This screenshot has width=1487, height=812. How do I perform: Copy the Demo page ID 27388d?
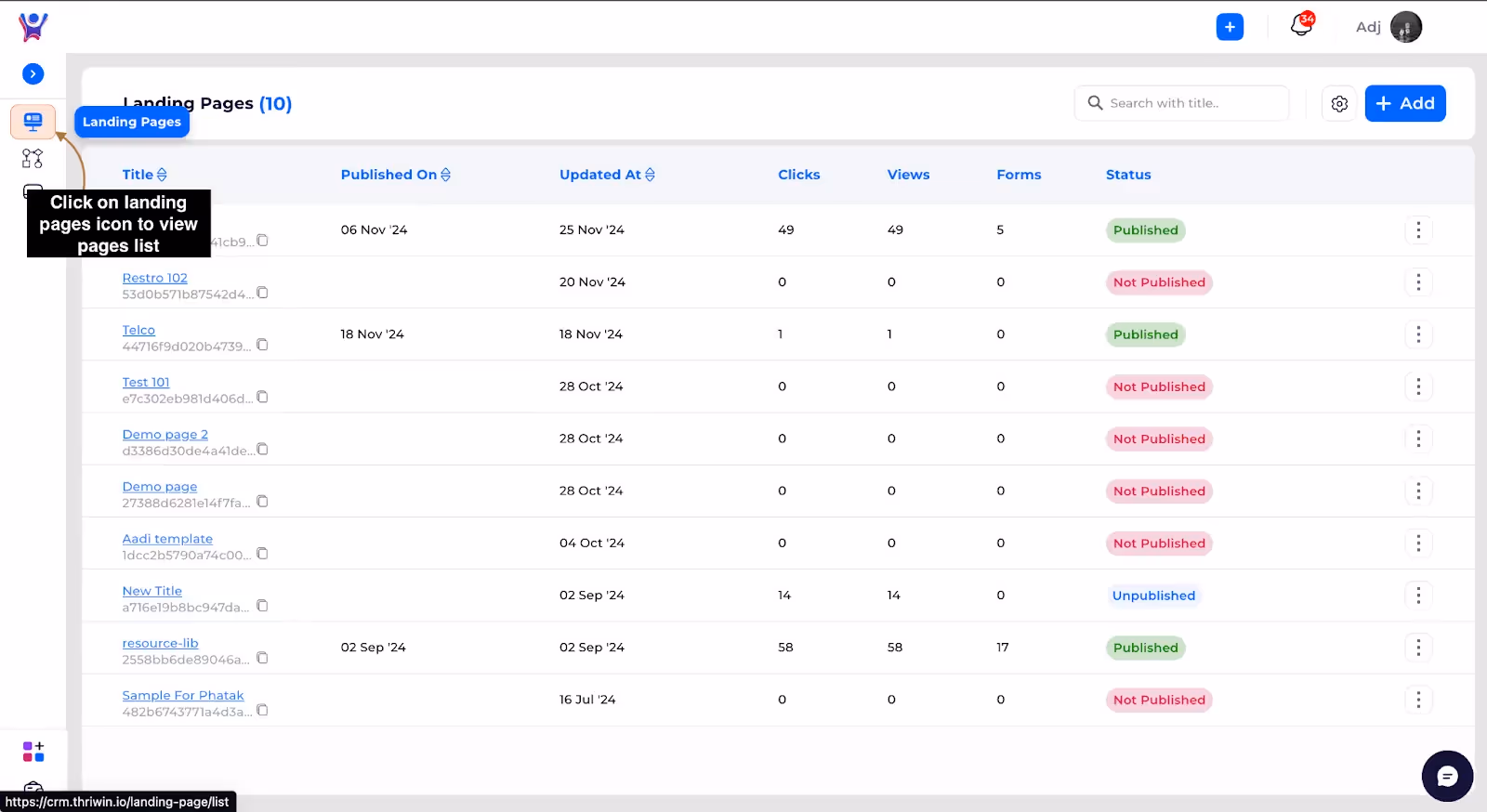263,501
